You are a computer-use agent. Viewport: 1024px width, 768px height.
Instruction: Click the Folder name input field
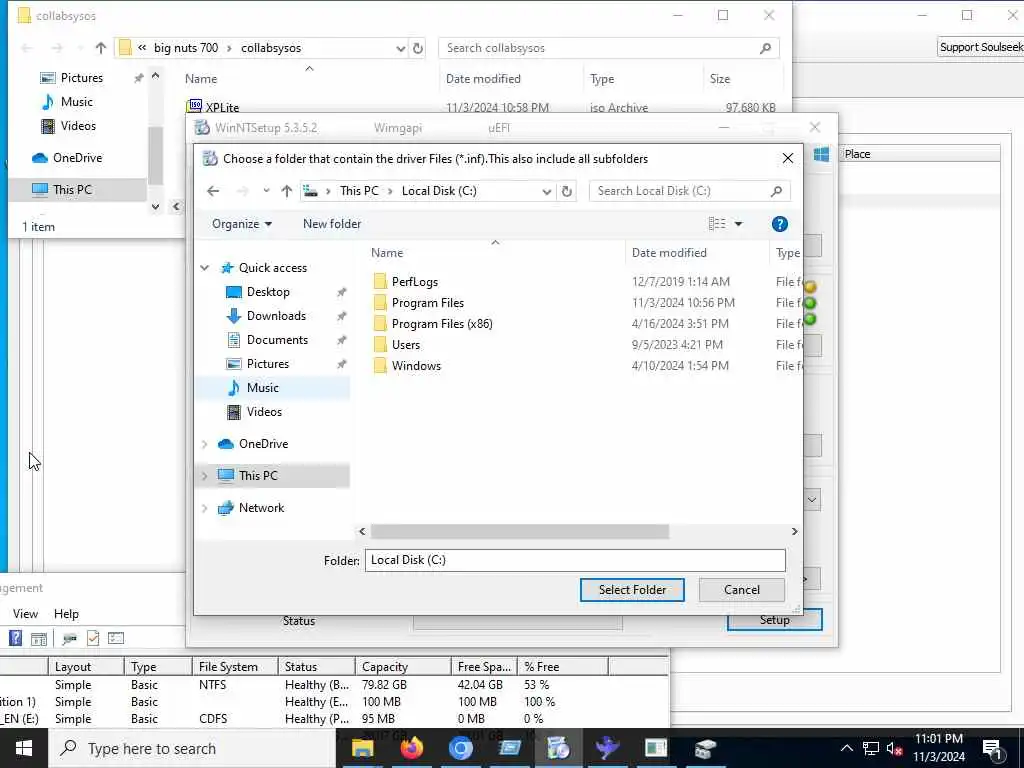point(575,560)
